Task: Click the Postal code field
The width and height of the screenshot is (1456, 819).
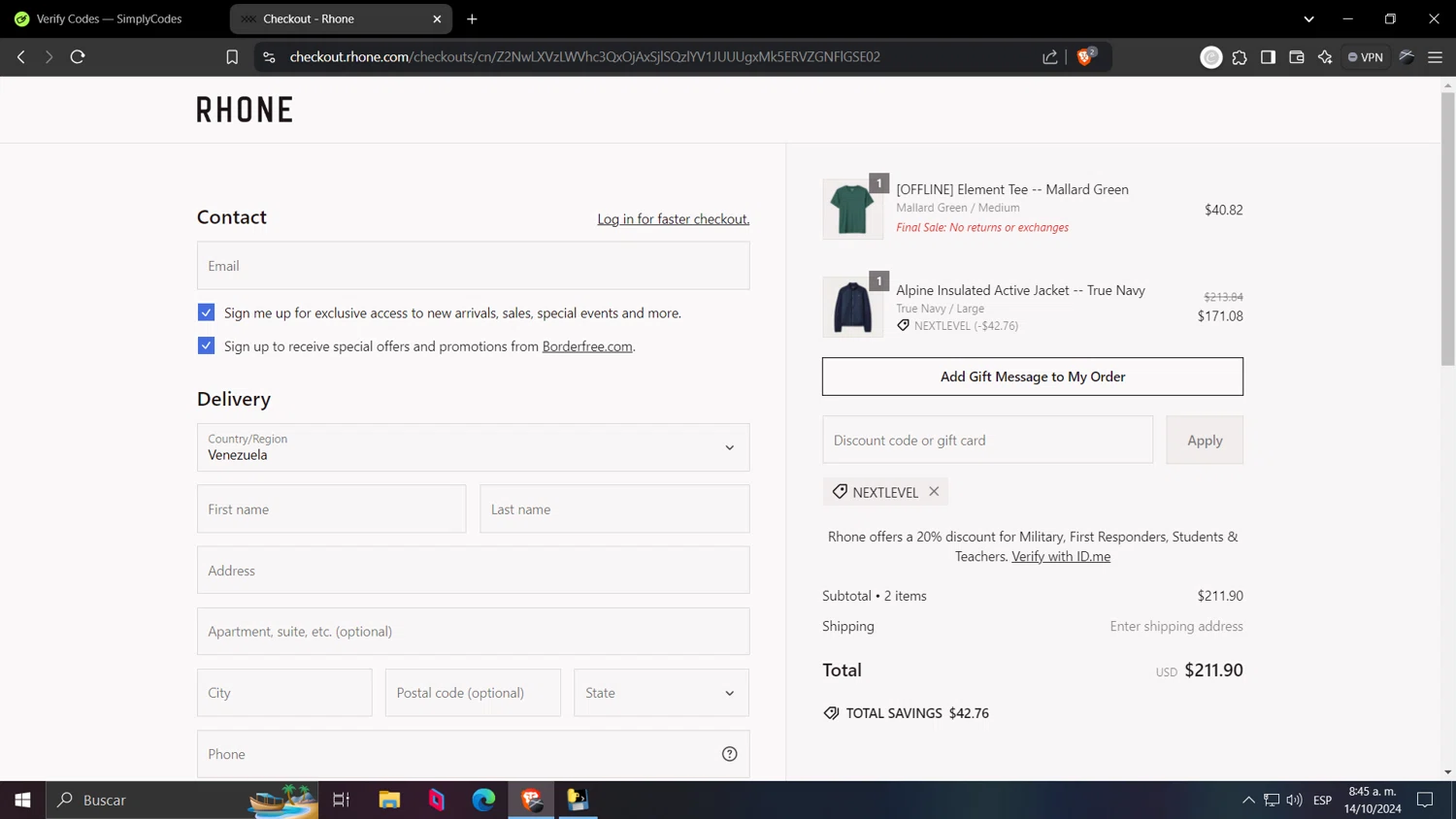Action: 473,693
